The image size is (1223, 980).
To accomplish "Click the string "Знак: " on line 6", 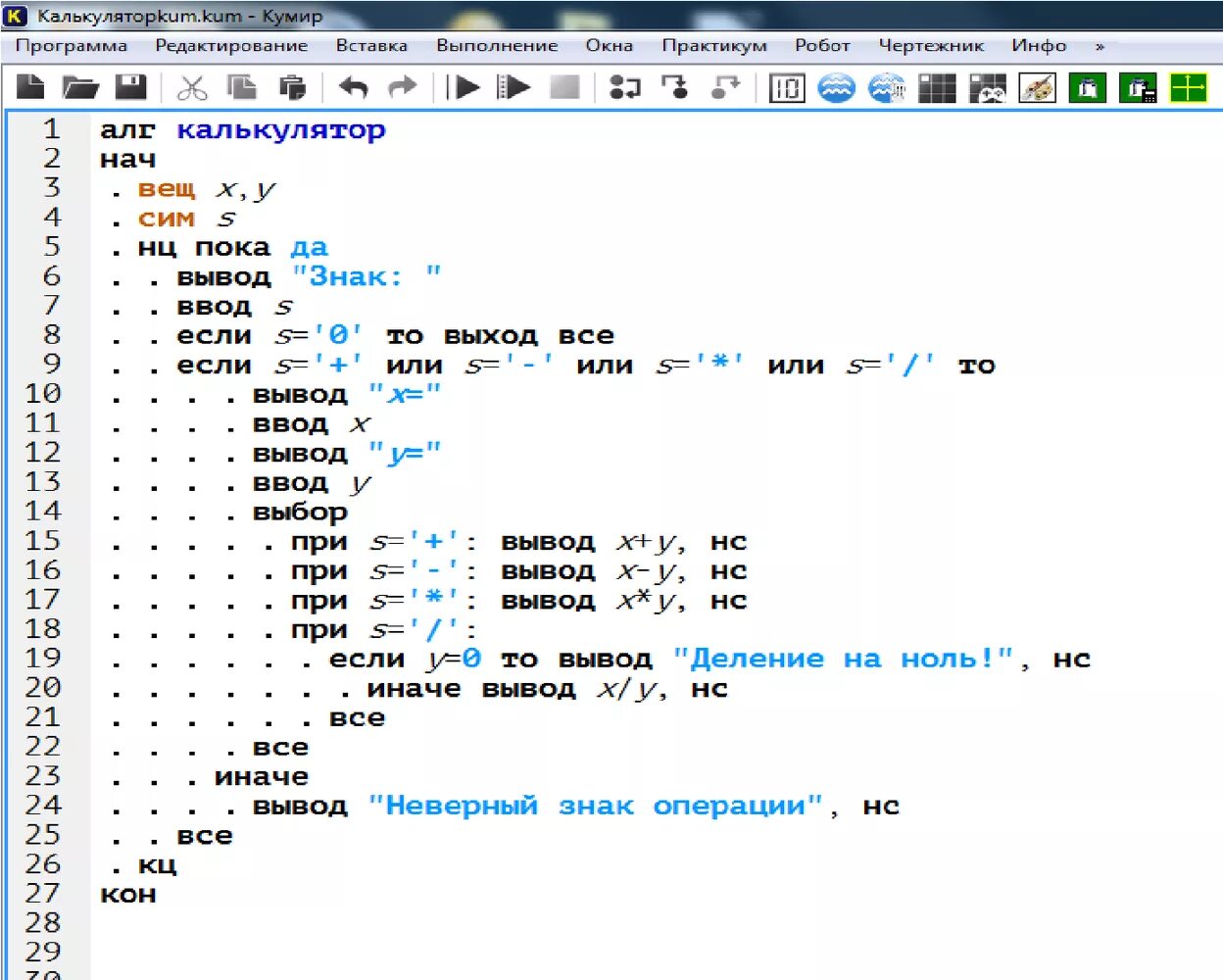I will [367, 277].
